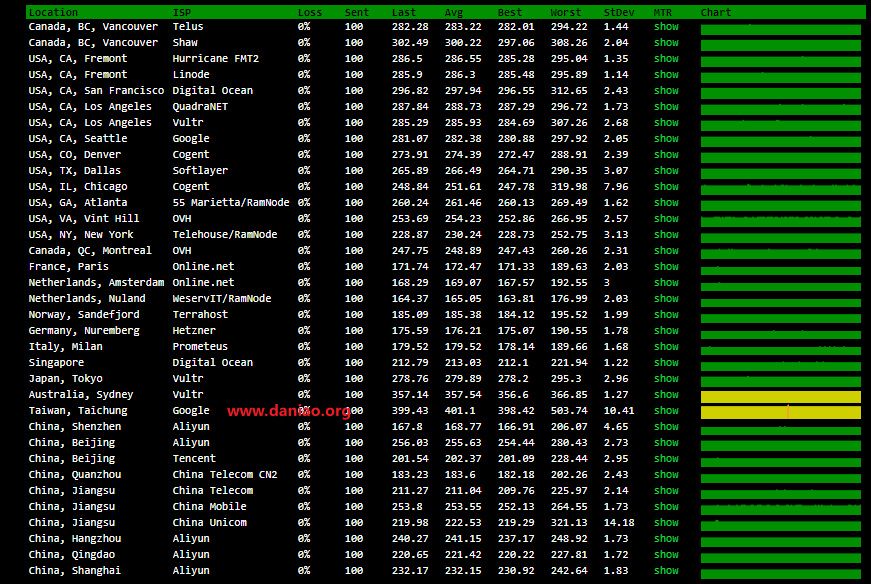Show MTR for Aliyun Shanghai
This screenshot has height=584, width=871.
coord(666,571)
